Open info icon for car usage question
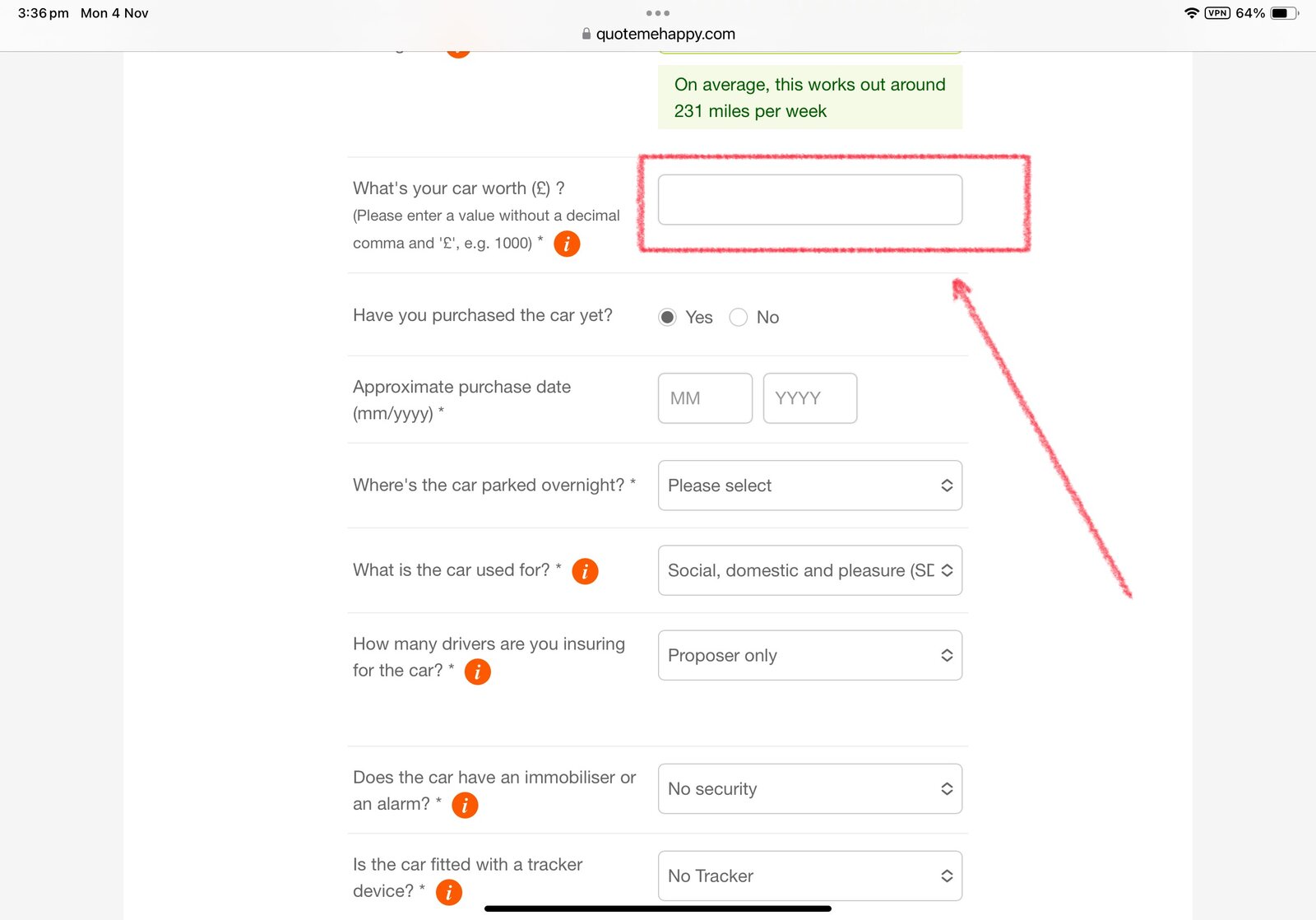 (585, 571)
